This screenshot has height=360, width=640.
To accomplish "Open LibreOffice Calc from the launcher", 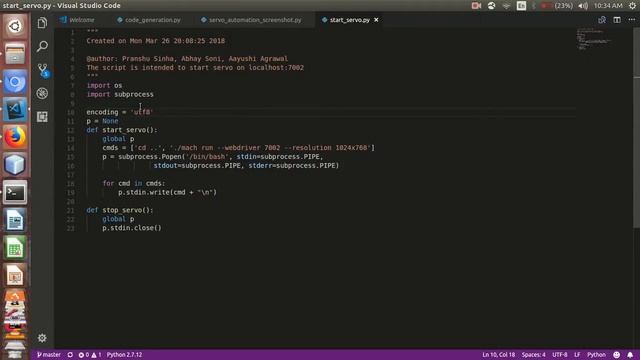I will click(15, 248).
